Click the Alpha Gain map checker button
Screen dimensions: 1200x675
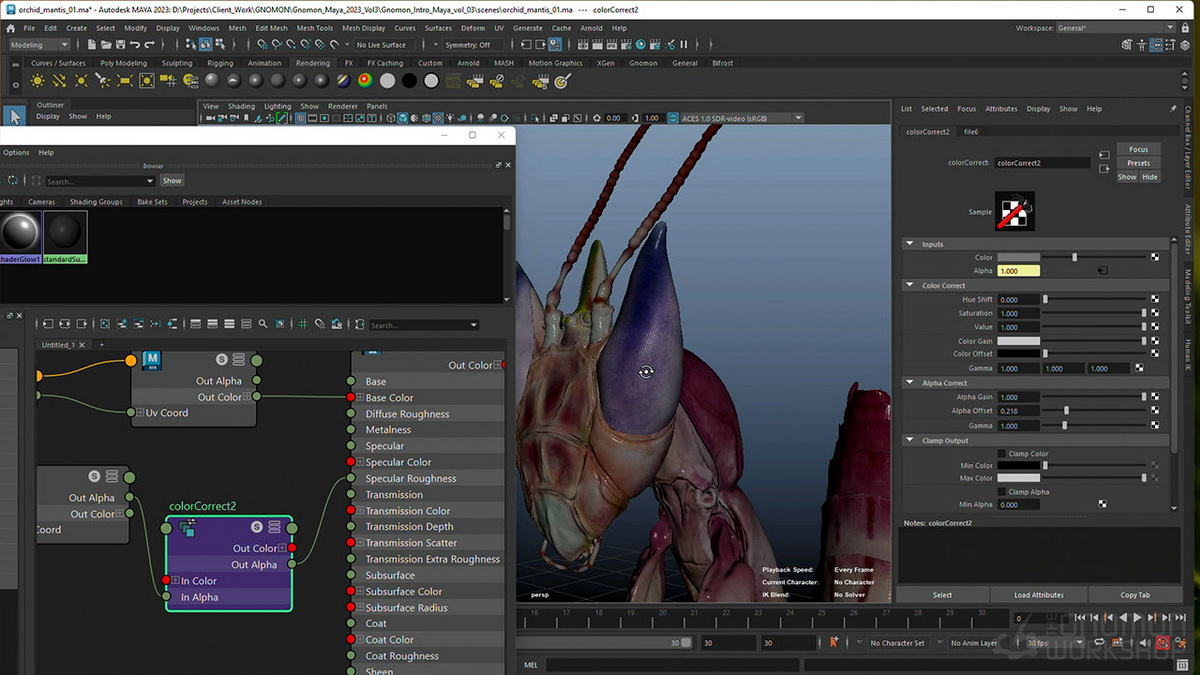pyautogui.click(x=1155, y=397)
